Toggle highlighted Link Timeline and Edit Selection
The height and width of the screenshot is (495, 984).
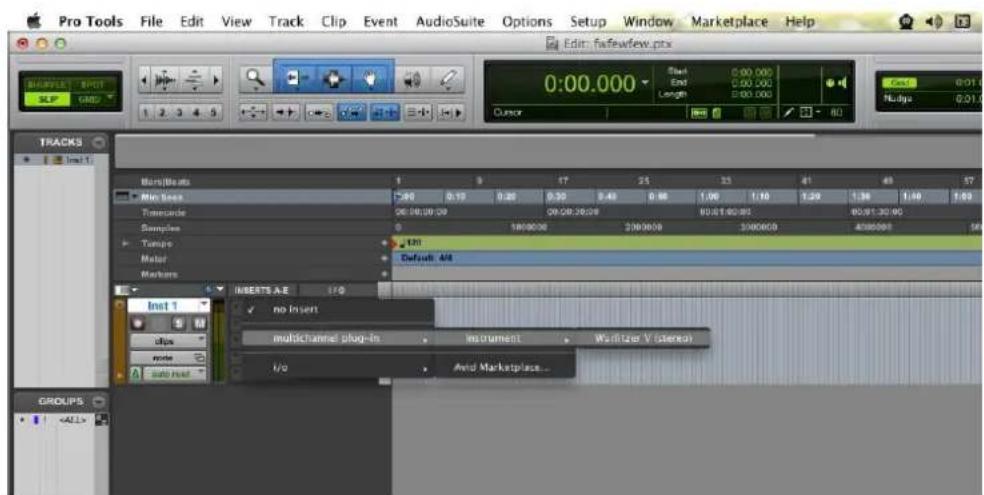351,113
